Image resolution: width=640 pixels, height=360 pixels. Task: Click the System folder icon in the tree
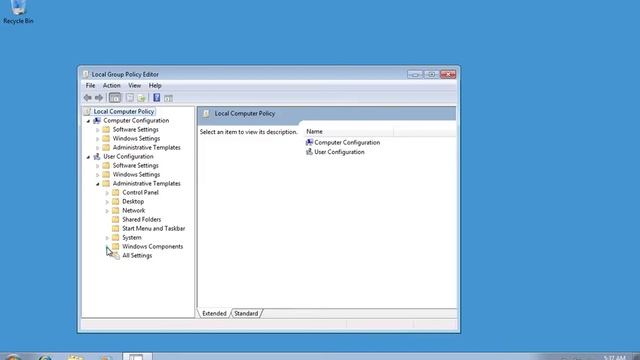(x=116, y=238)
